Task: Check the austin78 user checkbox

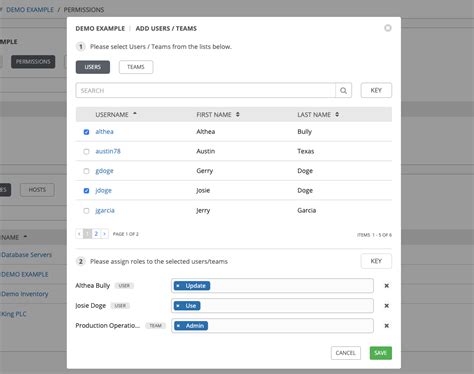Action: (86, 152)
